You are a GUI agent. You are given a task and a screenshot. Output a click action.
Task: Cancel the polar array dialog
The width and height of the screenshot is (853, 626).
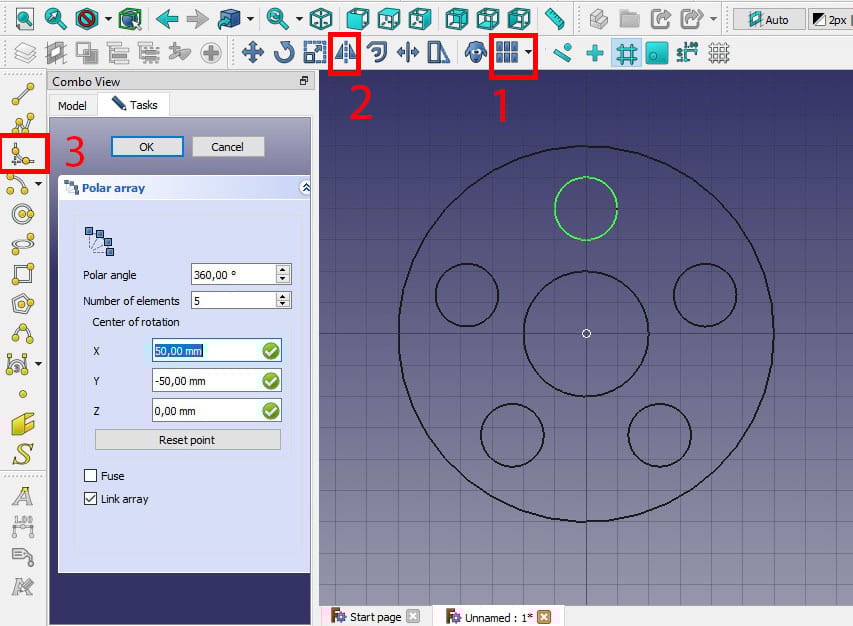click(227, 147)
